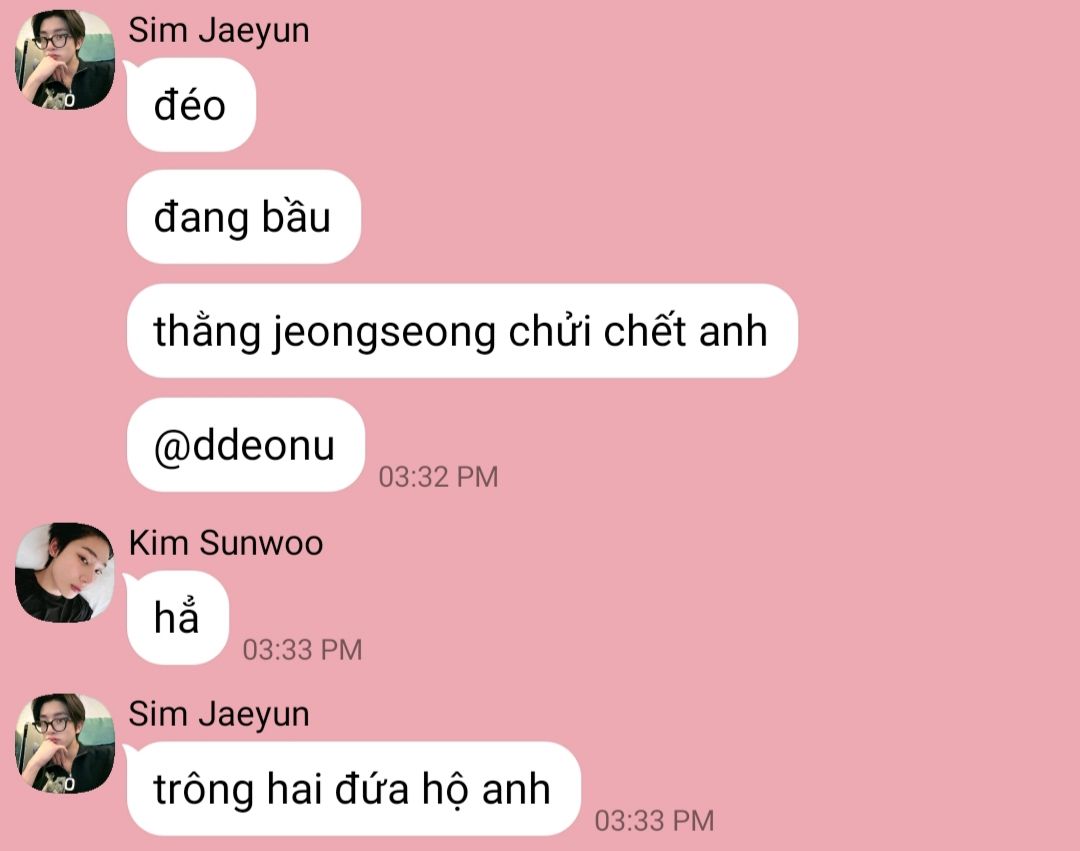Tap the 'thằng jeongseong chửi chết anh' message bubble
This screenshot has height=851, width=1080.
(x=462, y=330)
